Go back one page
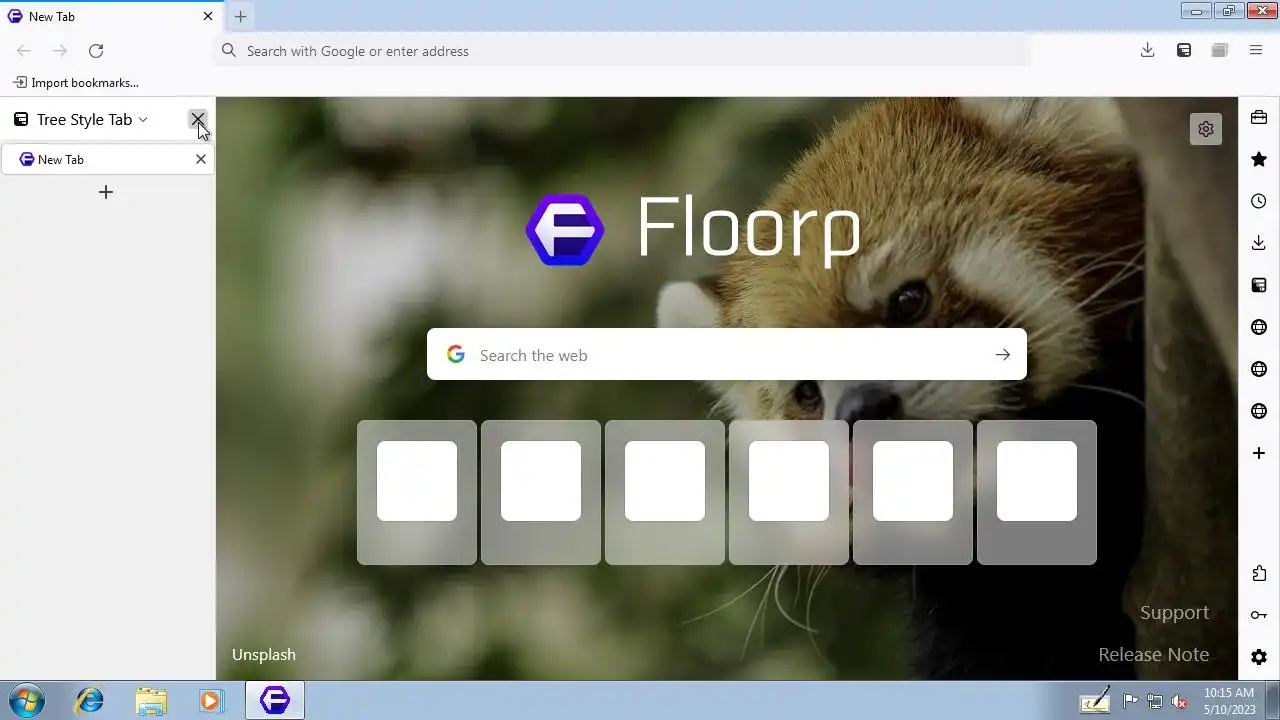Viewport: 1280px width, 720px height. click(24, 50)
